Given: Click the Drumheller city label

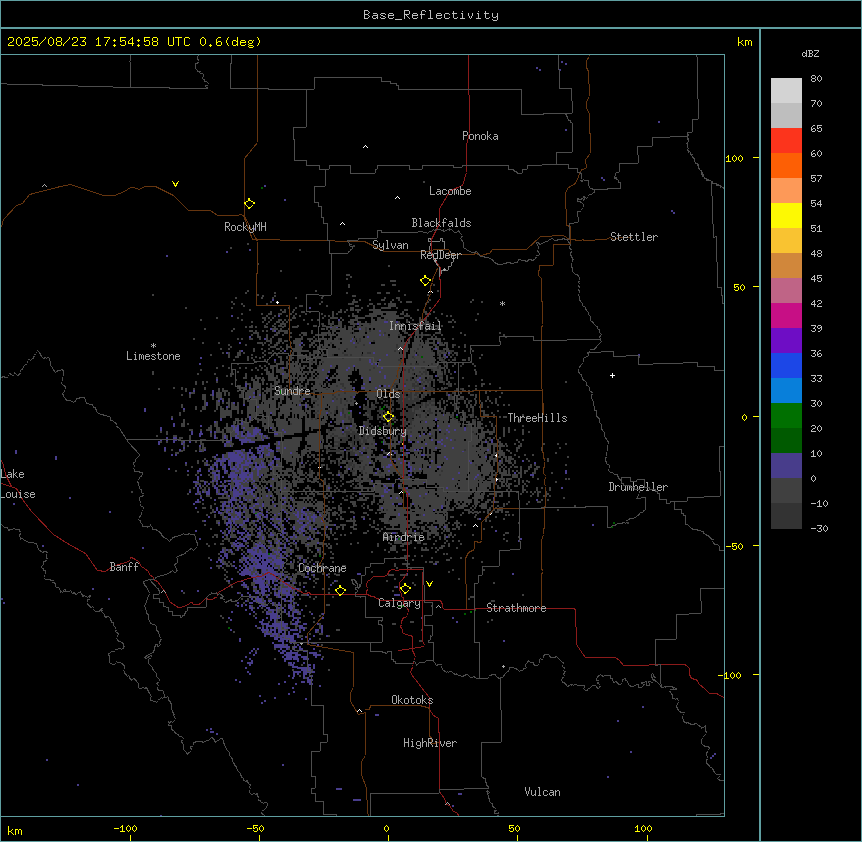Looking at the screenshot, I should pos(638,487).
